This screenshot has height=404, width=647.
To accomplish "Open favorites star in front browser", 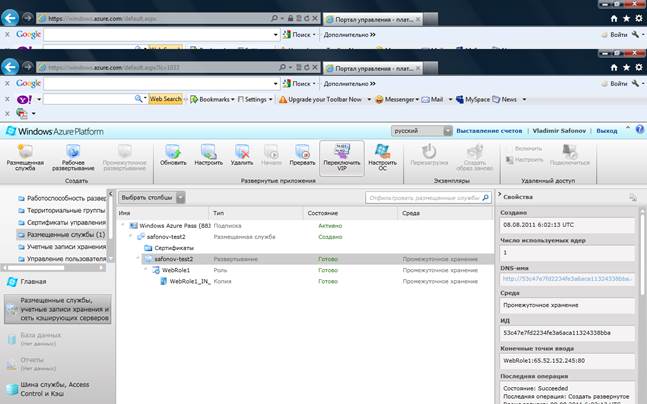I will [626, 67].
